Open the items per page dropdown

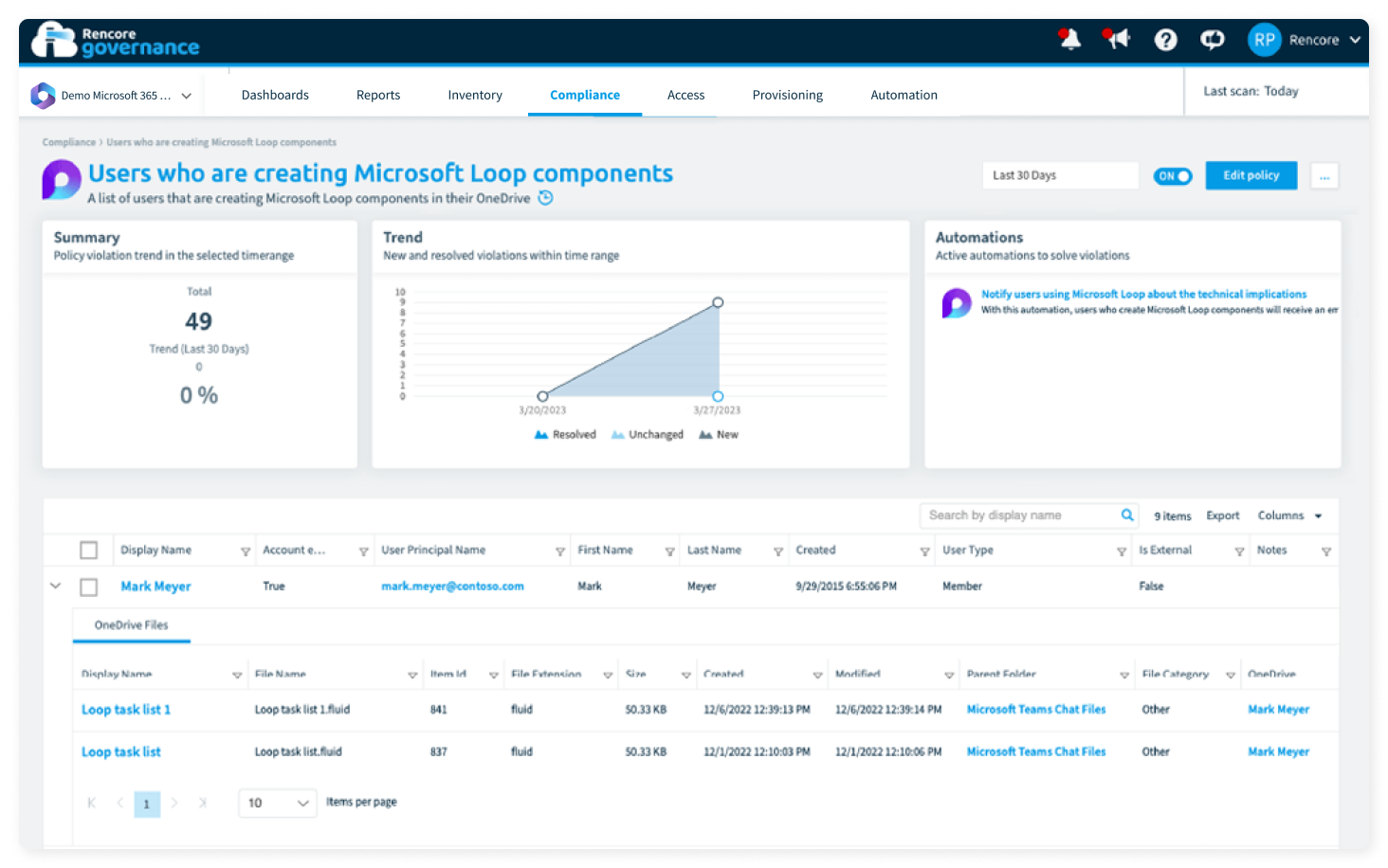(277, 803)
